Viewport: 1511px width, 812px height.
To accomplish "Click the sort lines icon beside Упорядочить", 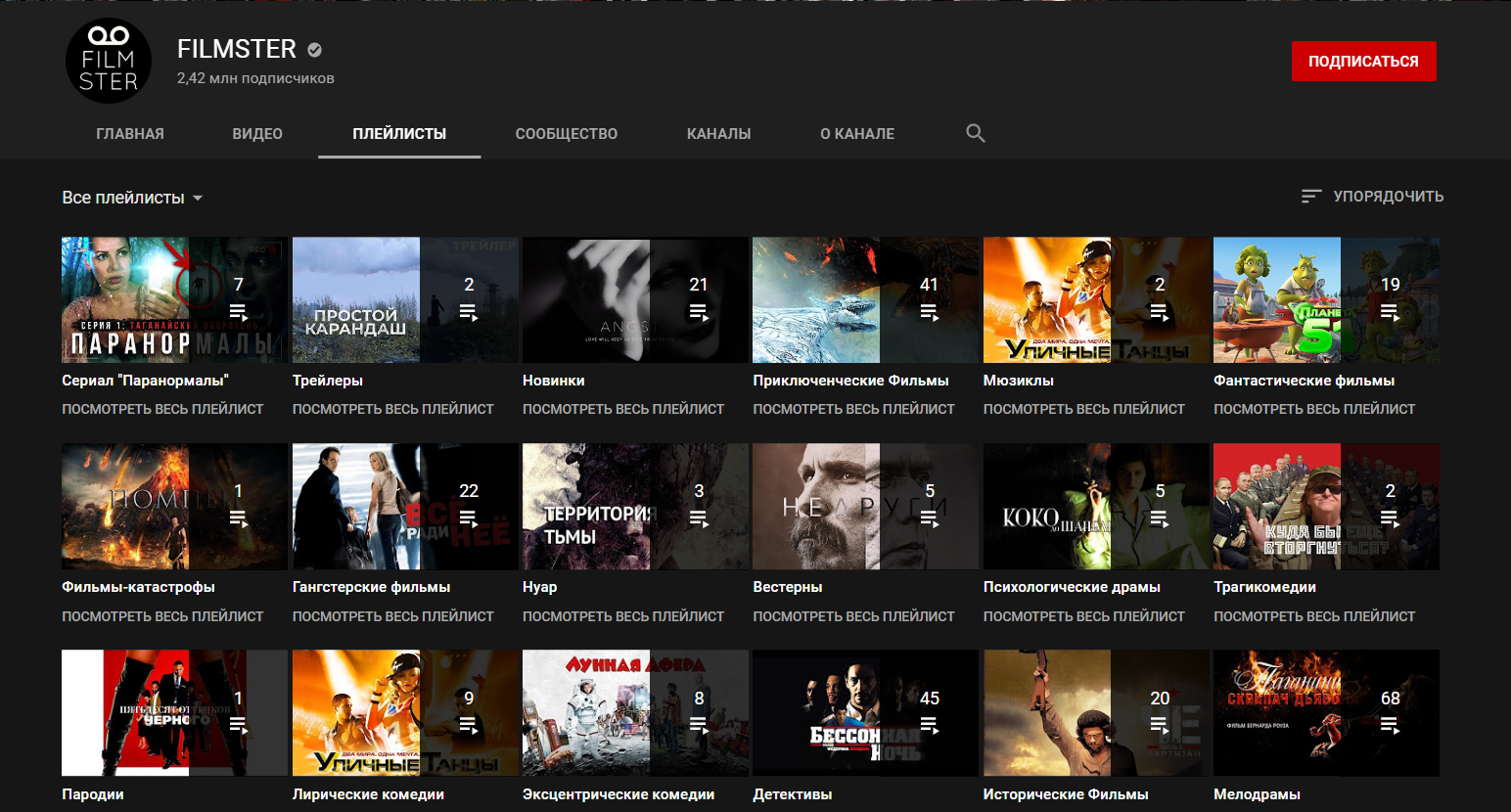I will tap(1310, 197).
